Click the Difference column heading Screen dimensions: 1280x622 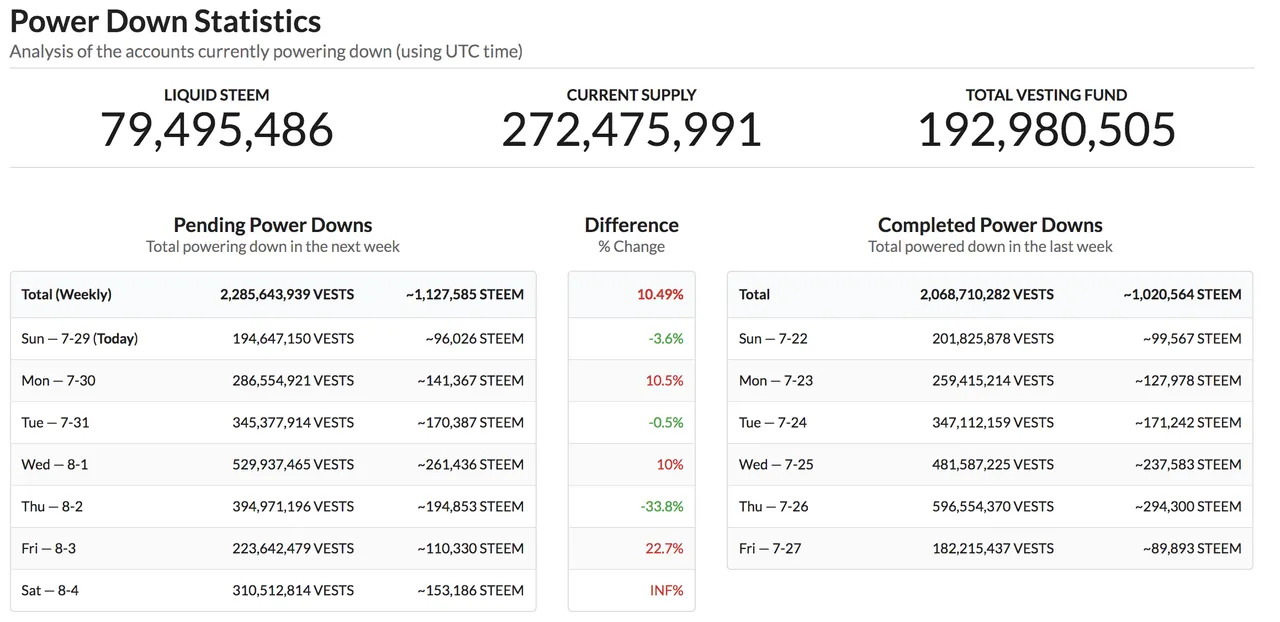(x=631, y=225)
